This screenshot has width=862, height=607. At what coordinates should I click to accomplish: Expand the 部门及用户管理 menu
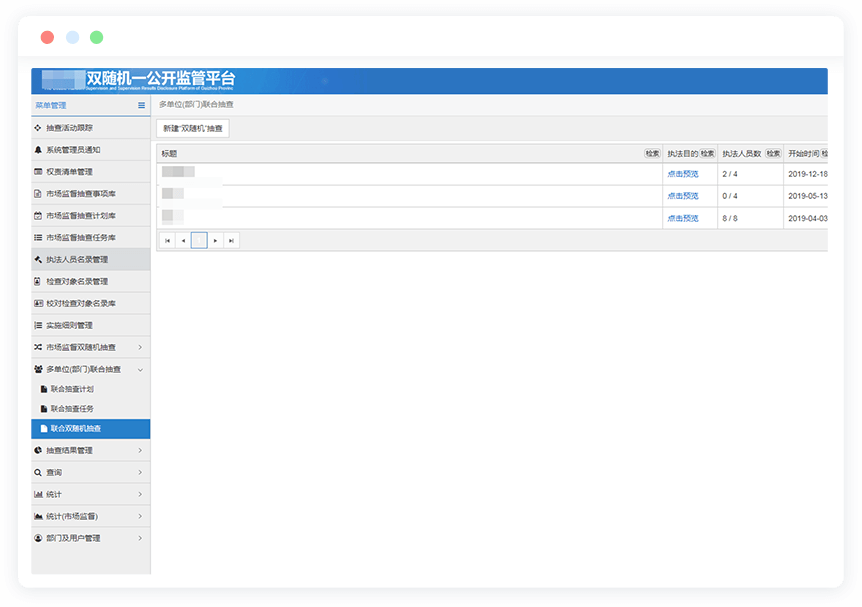tap(139, 538)
